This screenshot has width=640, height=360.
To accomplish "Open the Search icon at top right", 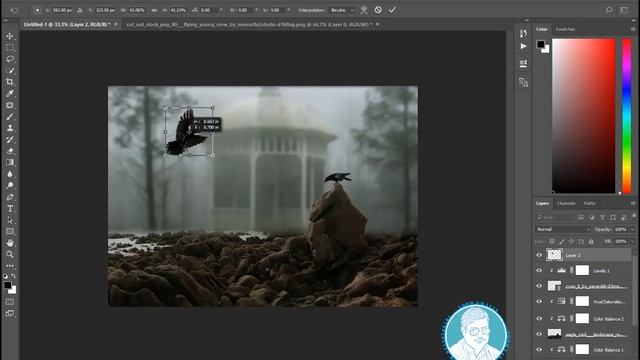I will (x=609, y=10).
